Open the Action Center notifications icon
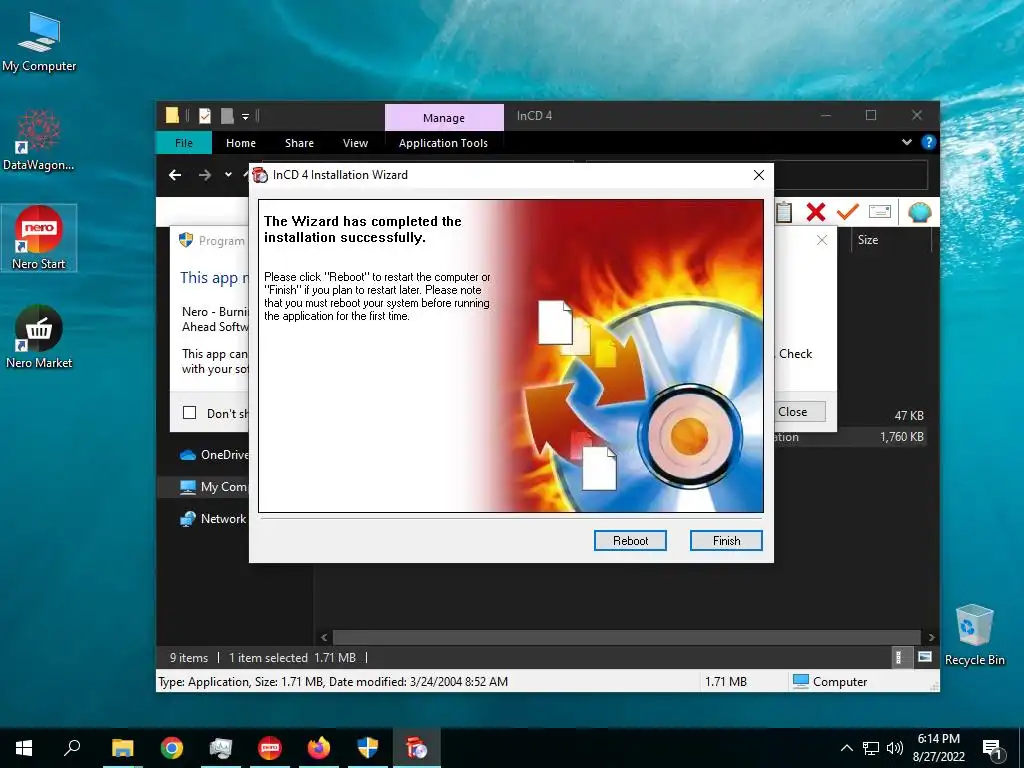Screen dimensions: 1024x768 click(993, 750)
